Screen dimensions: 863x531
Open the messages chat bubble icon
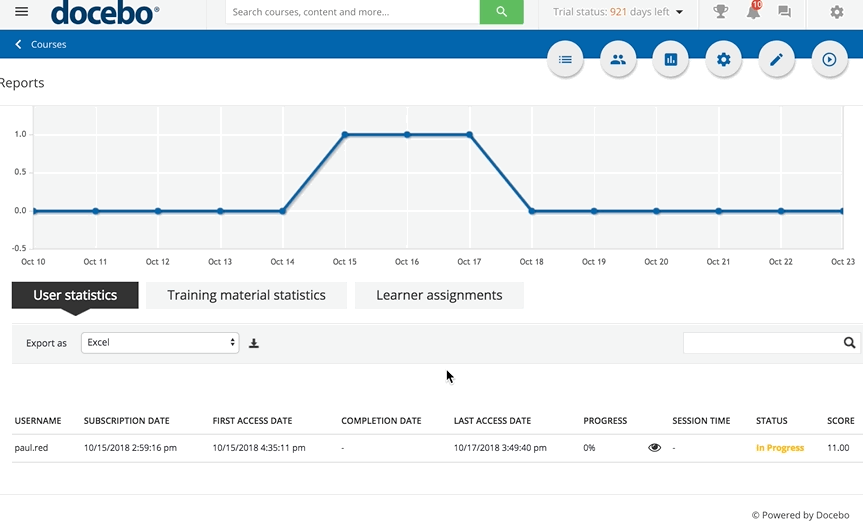[x=785, y=12]
